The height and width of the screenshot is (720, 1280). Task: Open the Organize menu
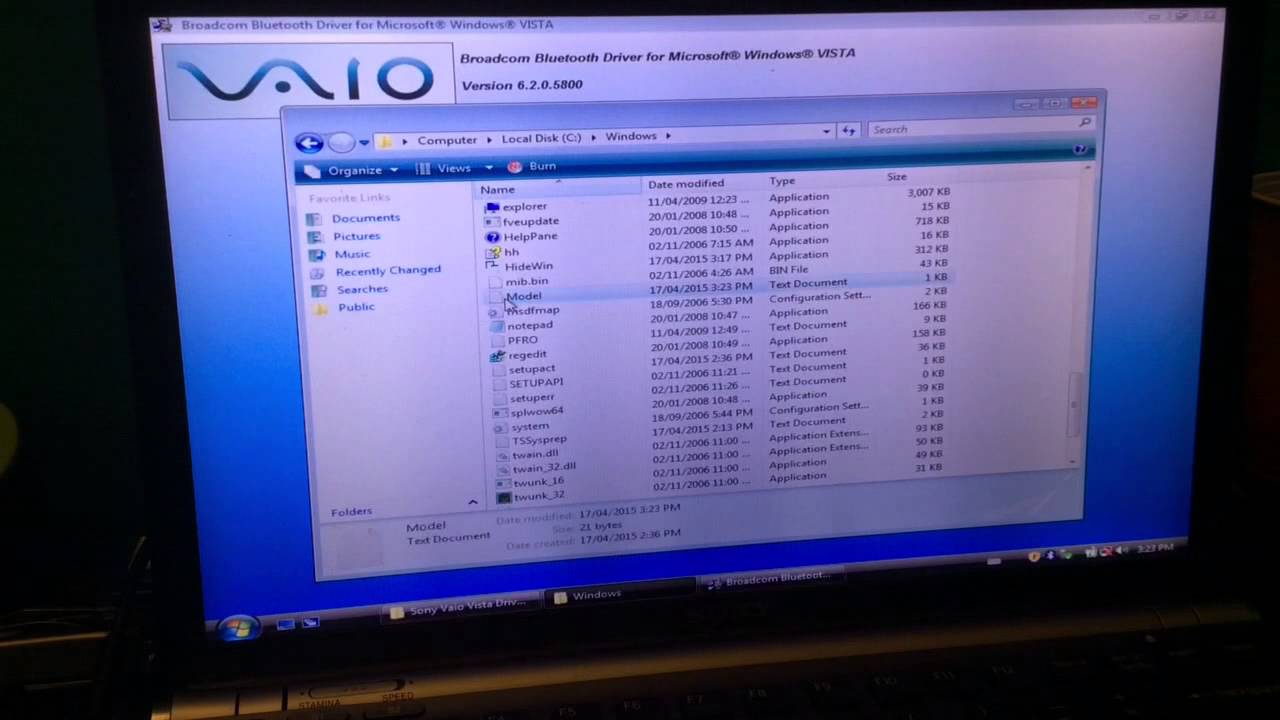point(350,170)
